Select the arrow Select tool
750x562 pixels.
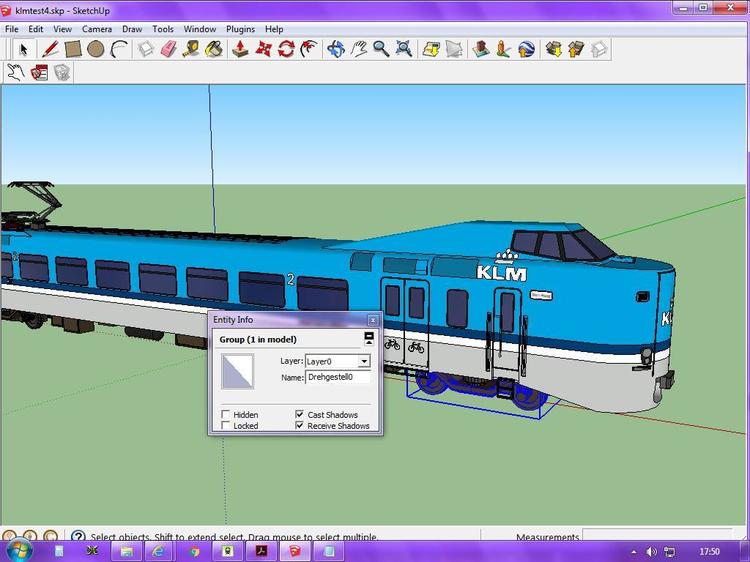23,49
